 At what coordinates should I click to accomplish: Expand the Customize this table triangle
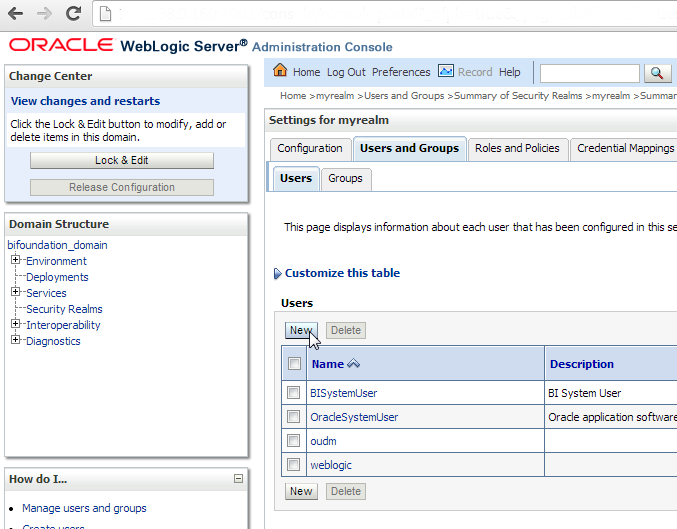tap(278, 273)
